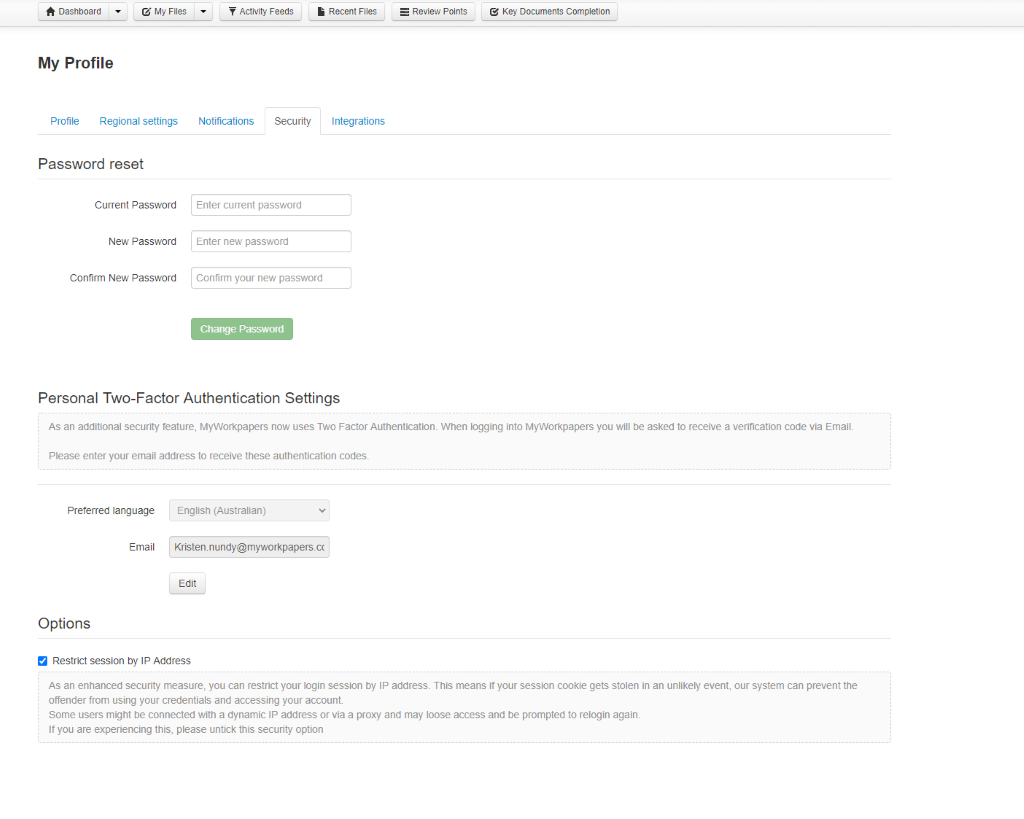Click the My Profile page heading
This screenshot has width=1024, height=819.
pos(76,63)
